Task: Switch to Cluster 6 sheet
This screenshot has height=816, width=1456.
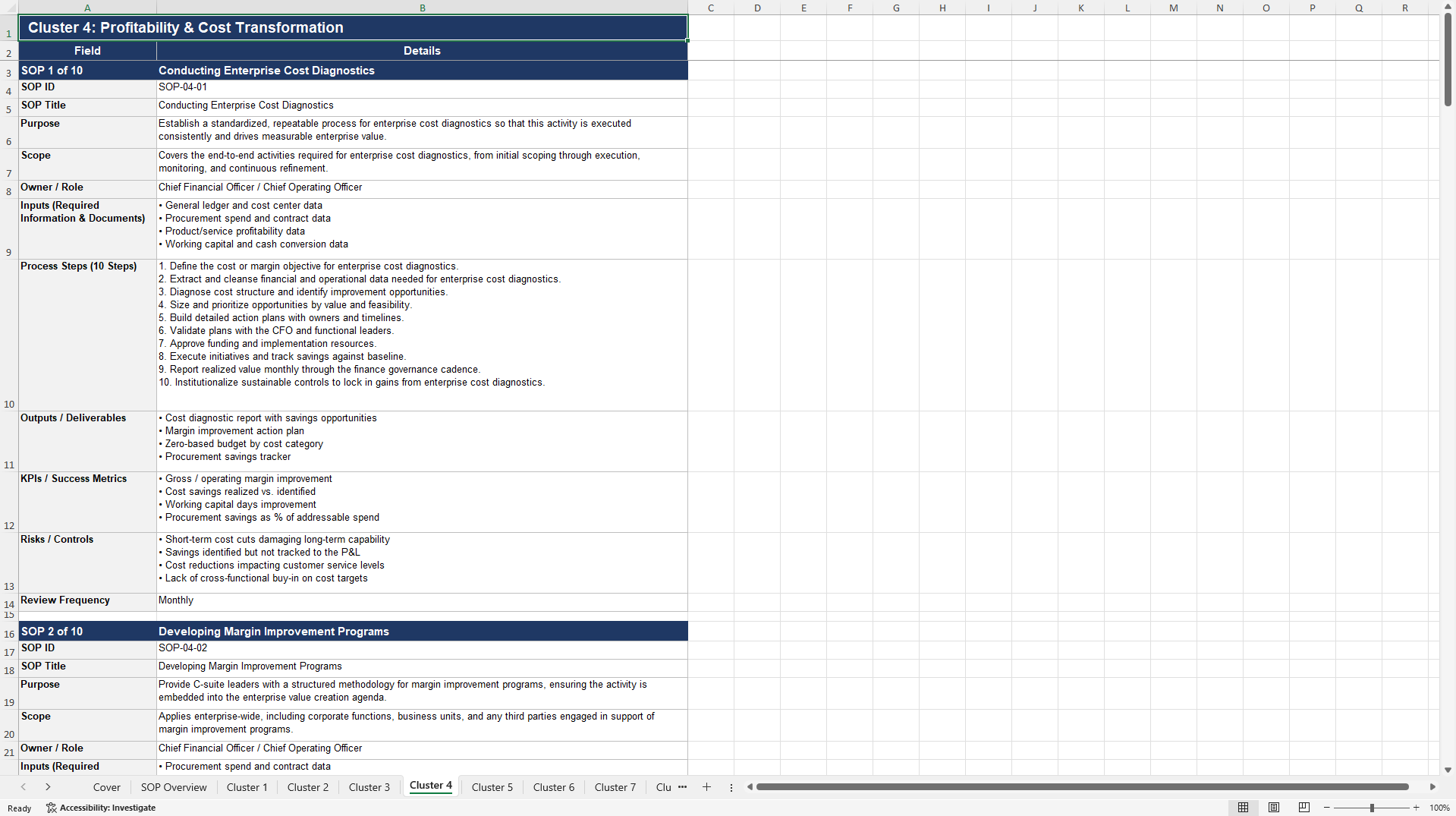Action: 554,787
